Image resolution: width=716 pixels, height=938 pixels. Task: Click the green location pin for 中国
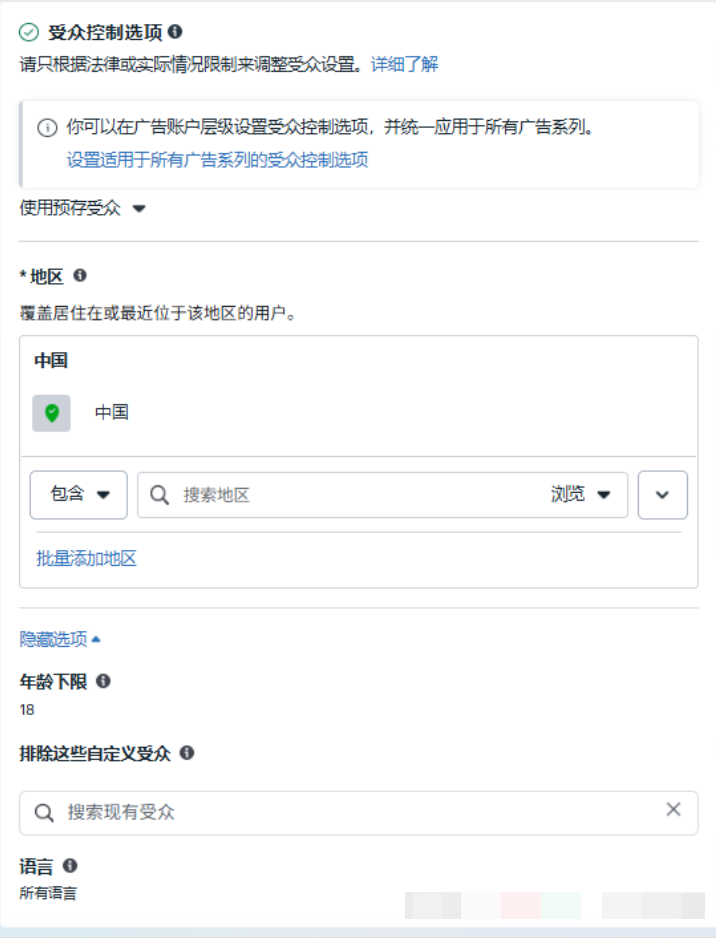pyautogui.click(x=52, y=412)
